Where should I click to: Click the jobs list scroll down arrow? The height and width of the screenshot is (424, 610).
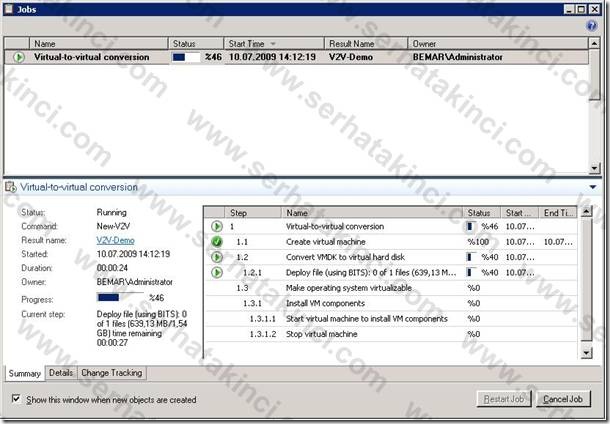(594, 168)
